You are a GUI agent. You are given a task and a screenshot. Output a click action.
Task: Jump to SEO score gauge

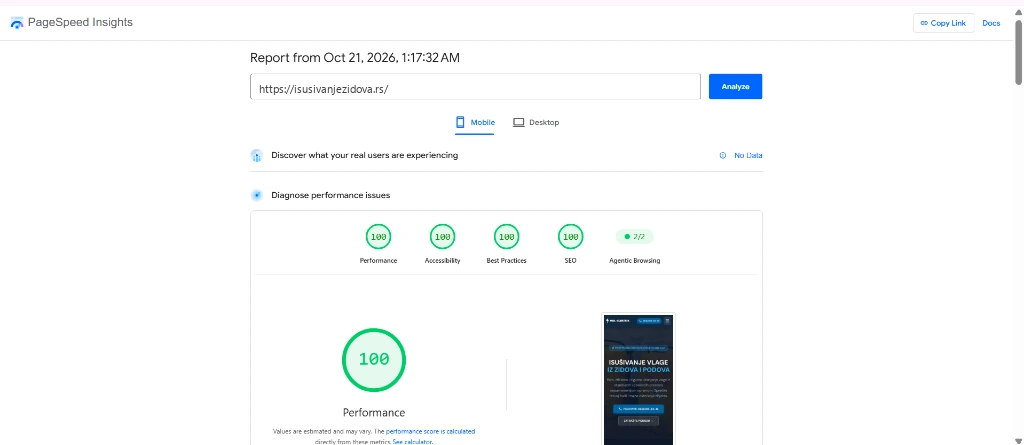(x=570, y=237)
